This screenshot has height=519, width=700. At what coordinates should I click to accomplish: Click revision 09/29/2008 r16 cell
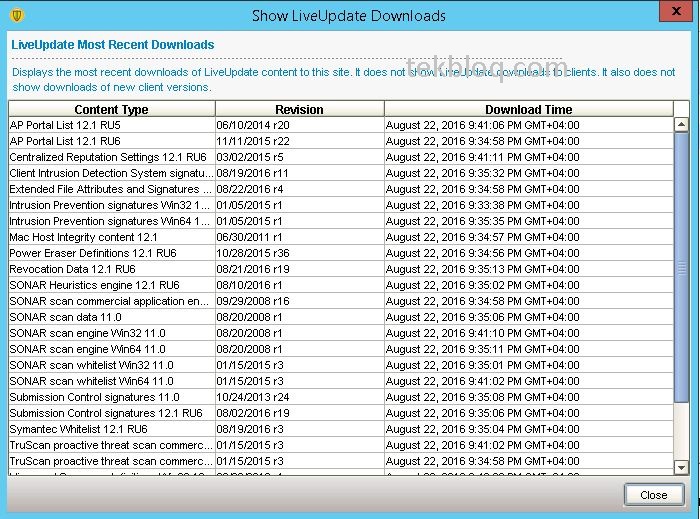300,301
